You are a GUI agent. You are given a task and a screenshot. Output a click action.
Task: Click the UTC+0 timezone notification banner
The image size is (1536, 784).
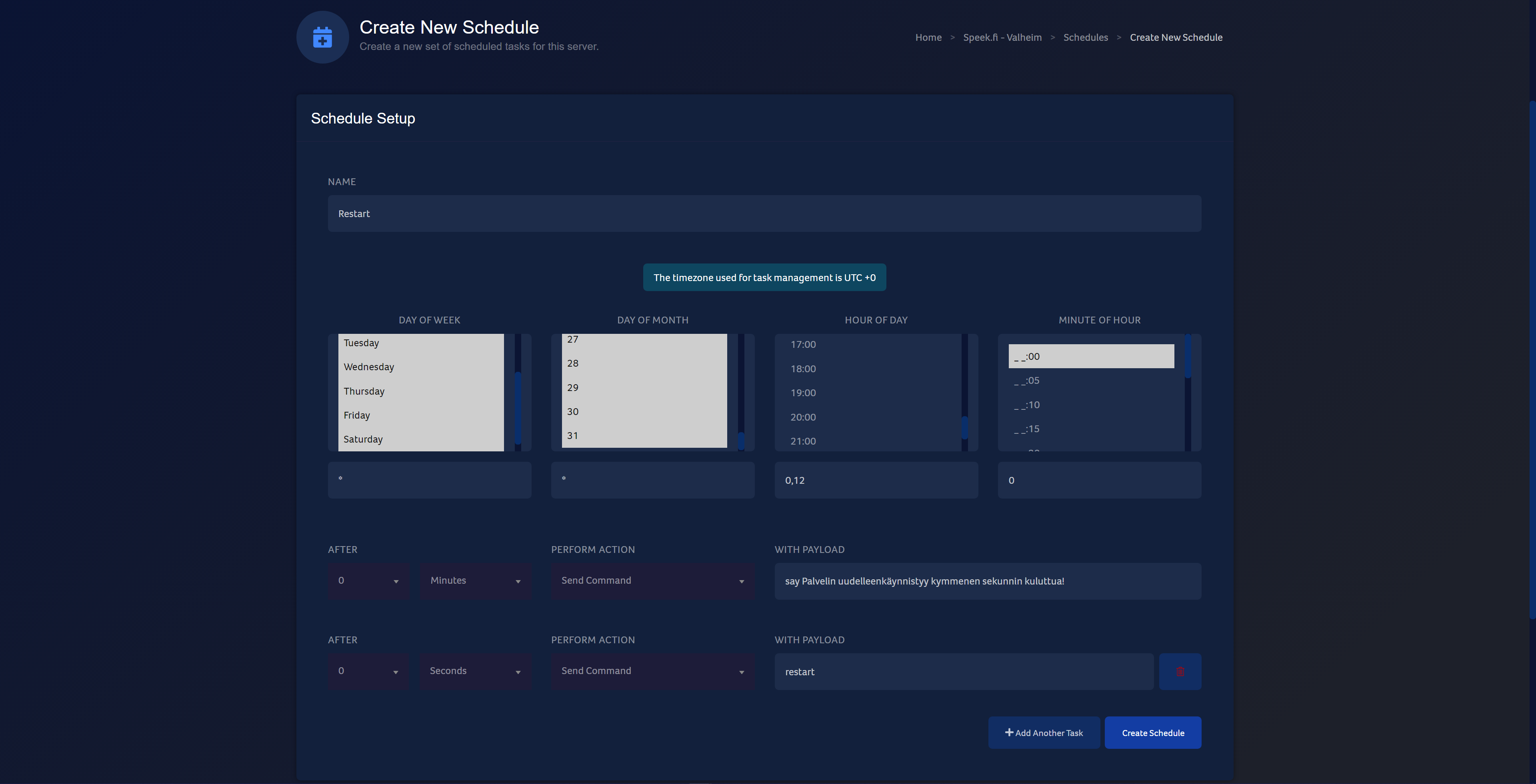click(764, 277)
